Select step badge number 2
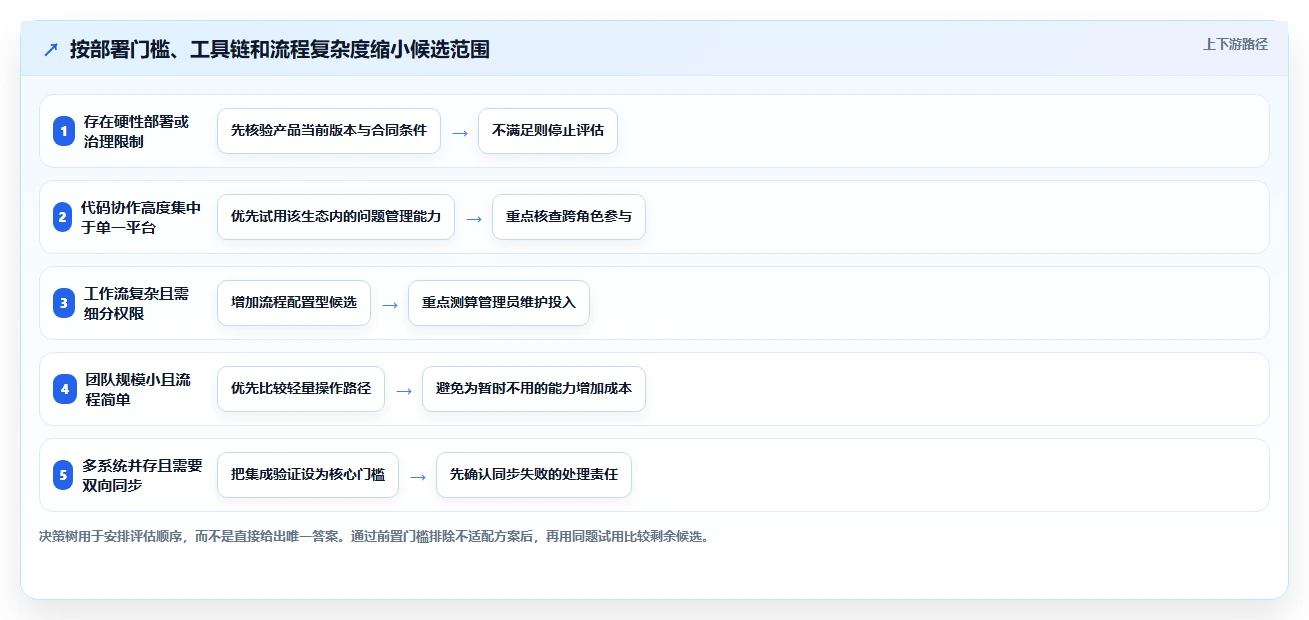Image resolution: width=1309 pixels, height=620 pixels. pos(64,217)
